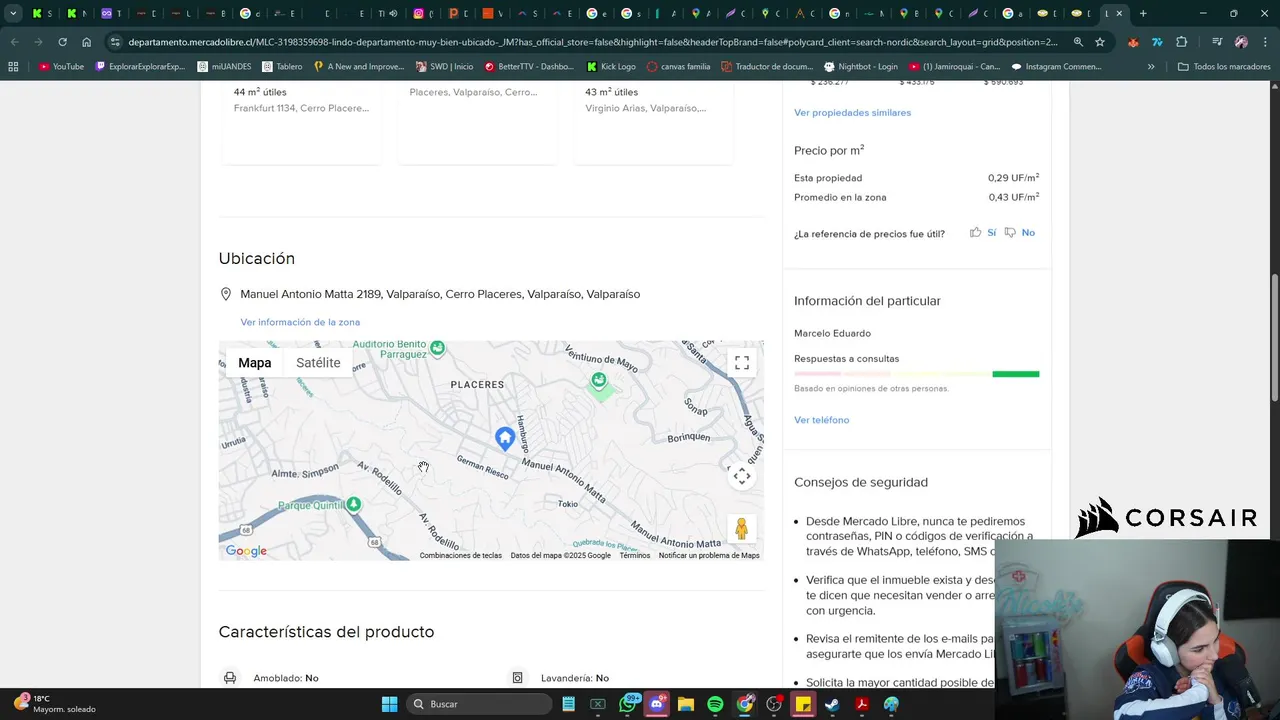Open the Windows Start menu
The height and width of the screenshot is (720, 1280).
[x=389, y=704]
